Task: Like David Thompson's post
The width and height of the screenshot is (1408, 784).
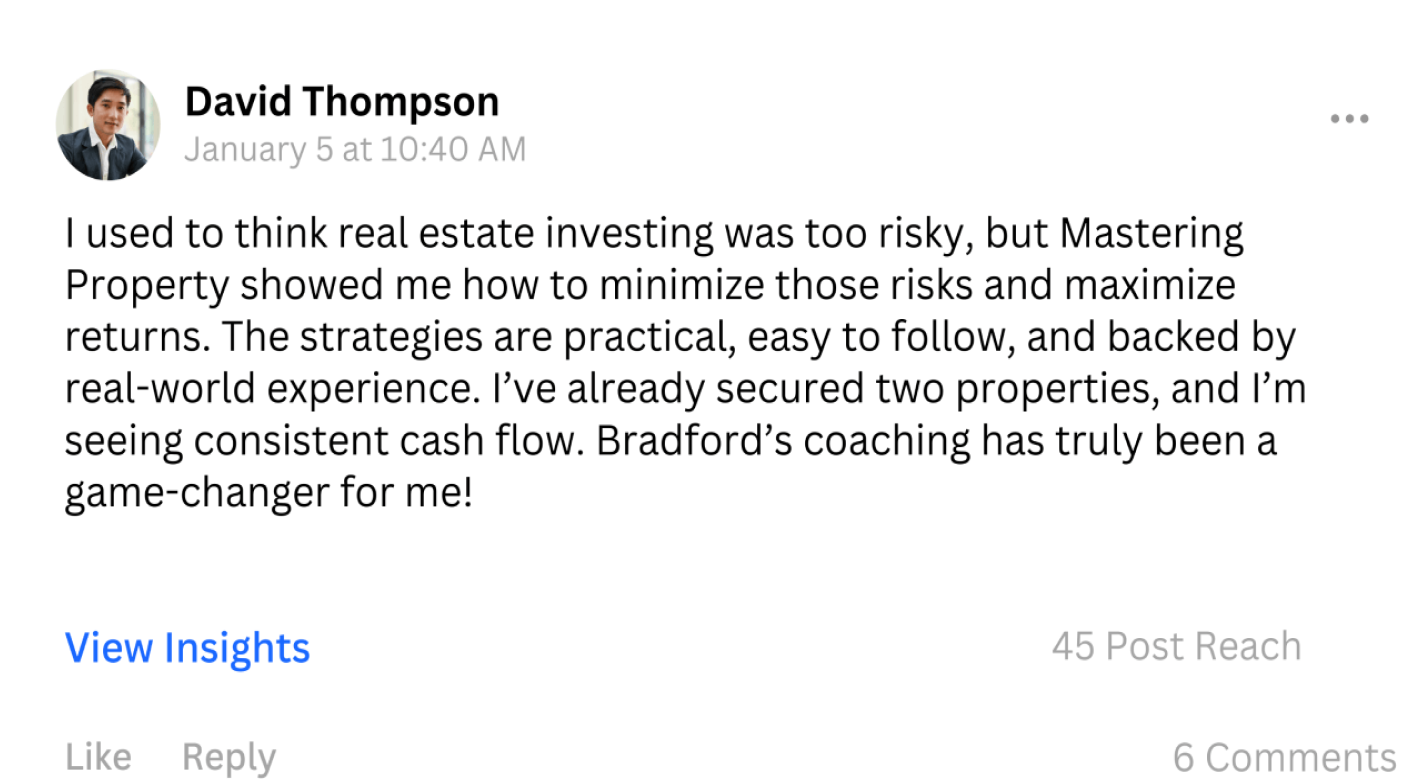Action: coord(98,757)
